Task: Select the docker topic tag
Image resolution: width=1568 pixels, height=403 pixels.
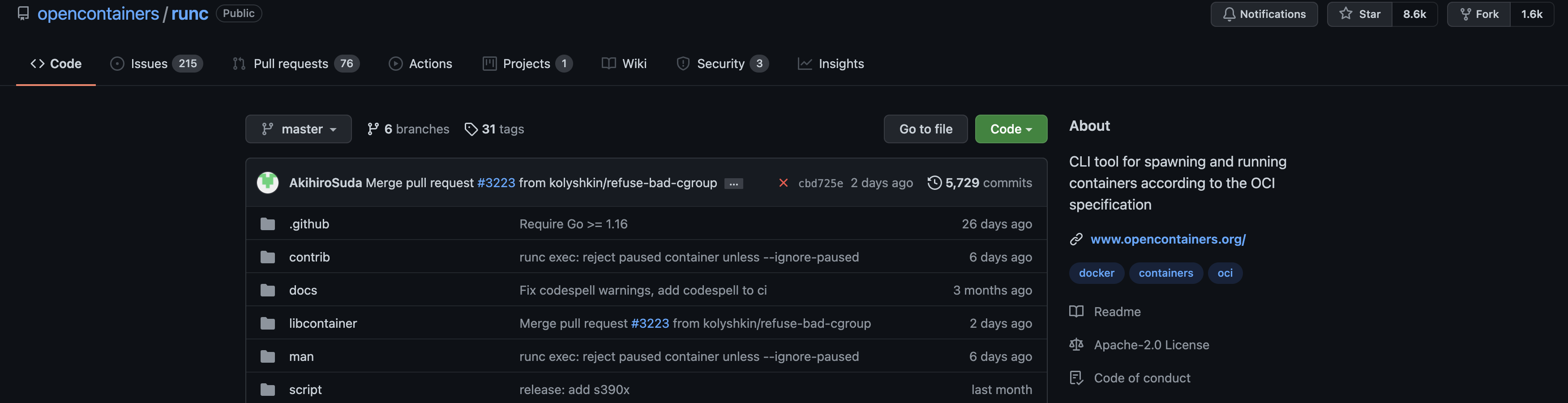Action: (x=1096, y=273)
